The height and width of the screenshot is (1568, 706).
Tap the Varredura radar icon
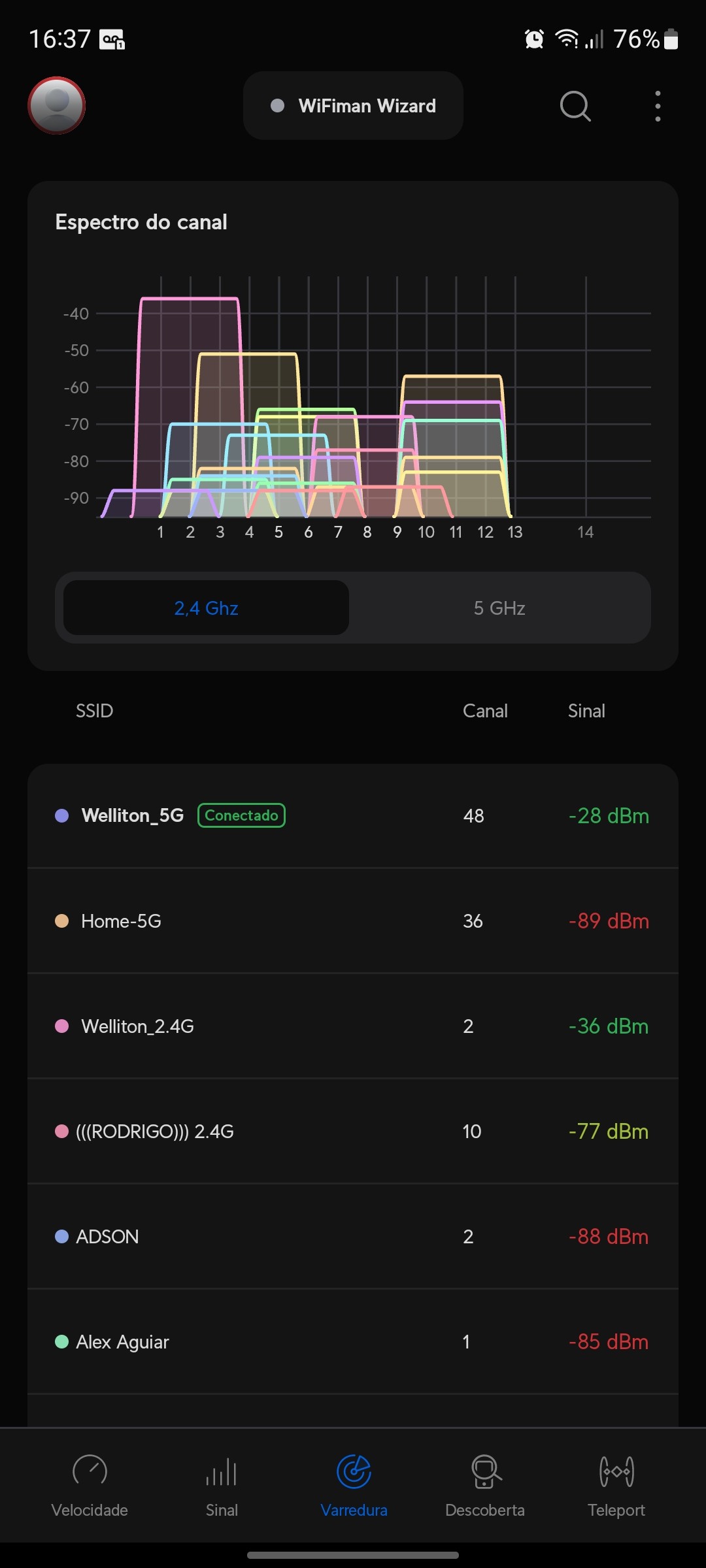(x=354, y=1472)
